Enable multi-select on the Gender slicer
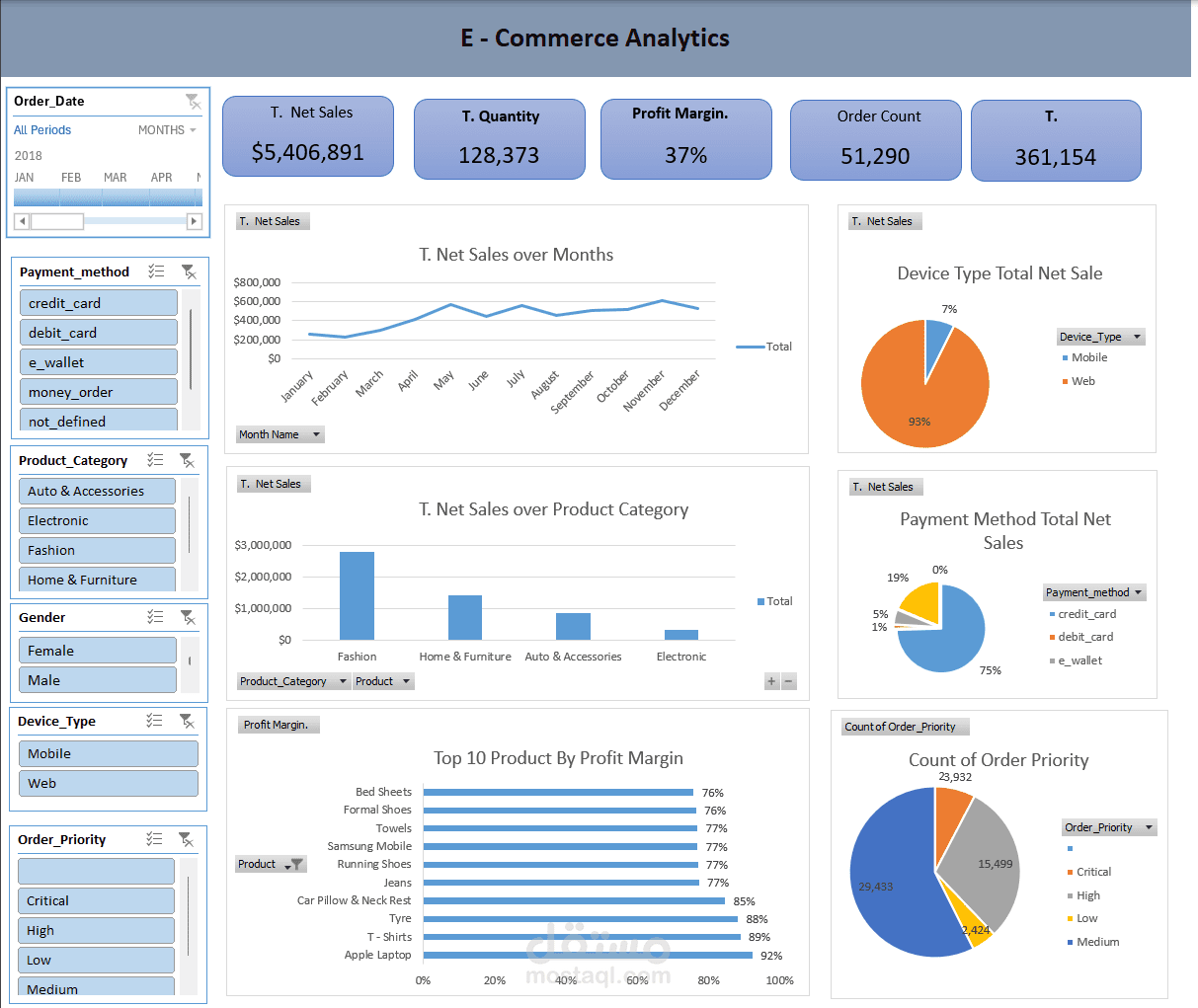Screen dimensions: 1198x1008 155,617
